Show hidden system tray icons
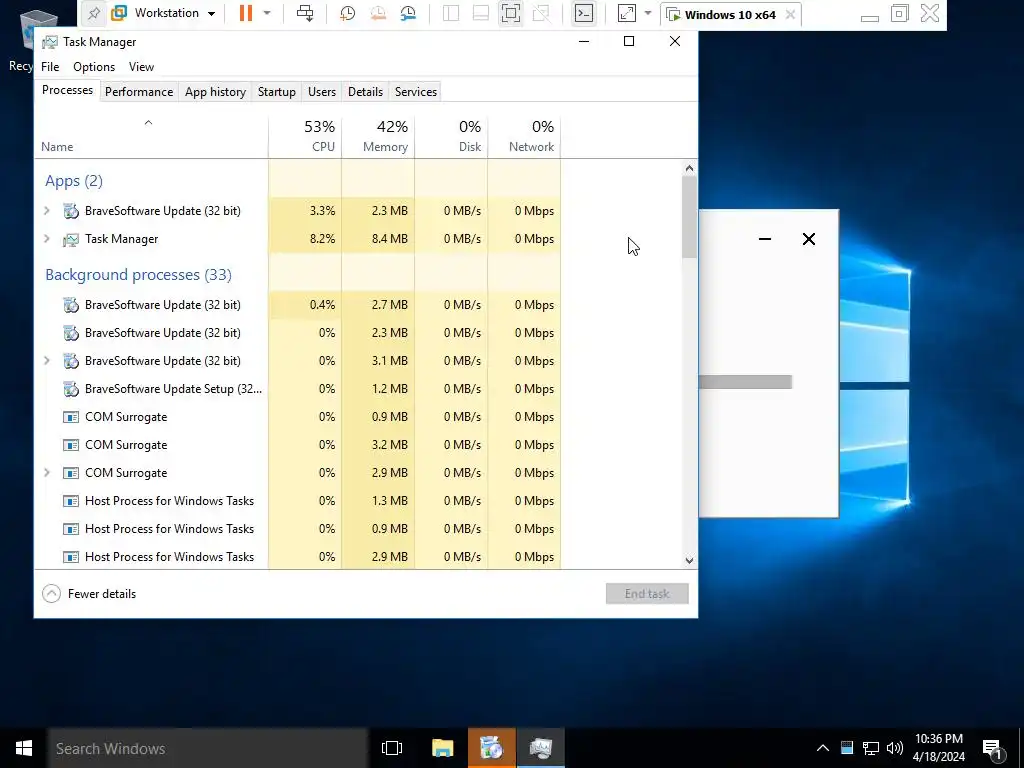The height and width of the screenshot is (768, 1024). 823,748
